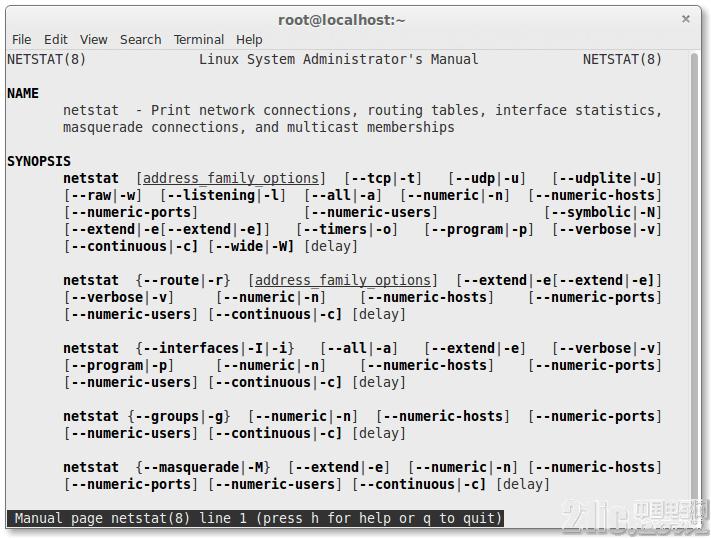Image resolution: width=711 pixels, height=538 pixels.
Task: Open the View menu
Action: pyautogui.click(x=94, y=39)
